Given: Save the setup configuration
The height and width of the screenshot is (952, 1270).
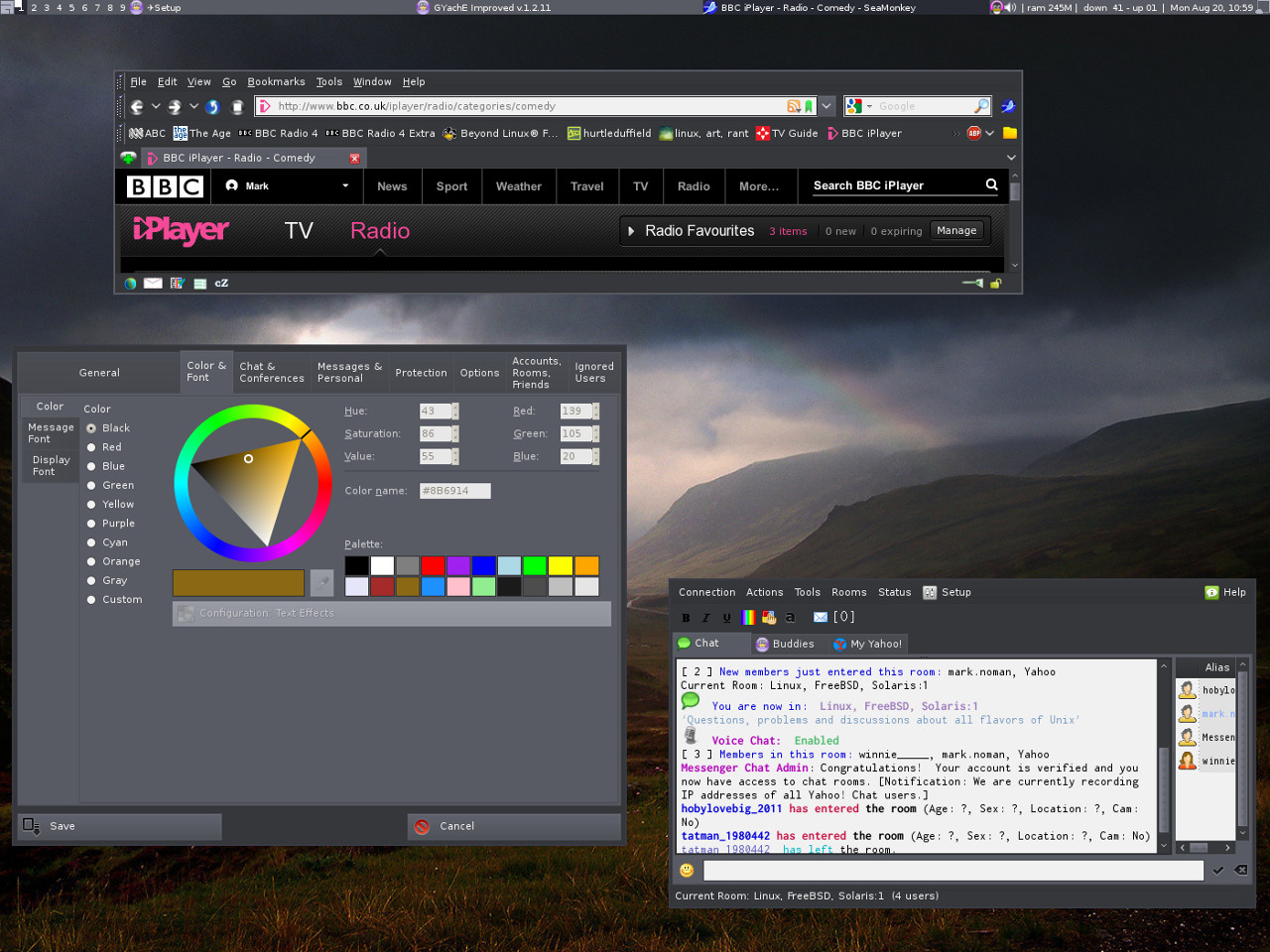Looking at the screenshot, I should (x=120, y=826).
